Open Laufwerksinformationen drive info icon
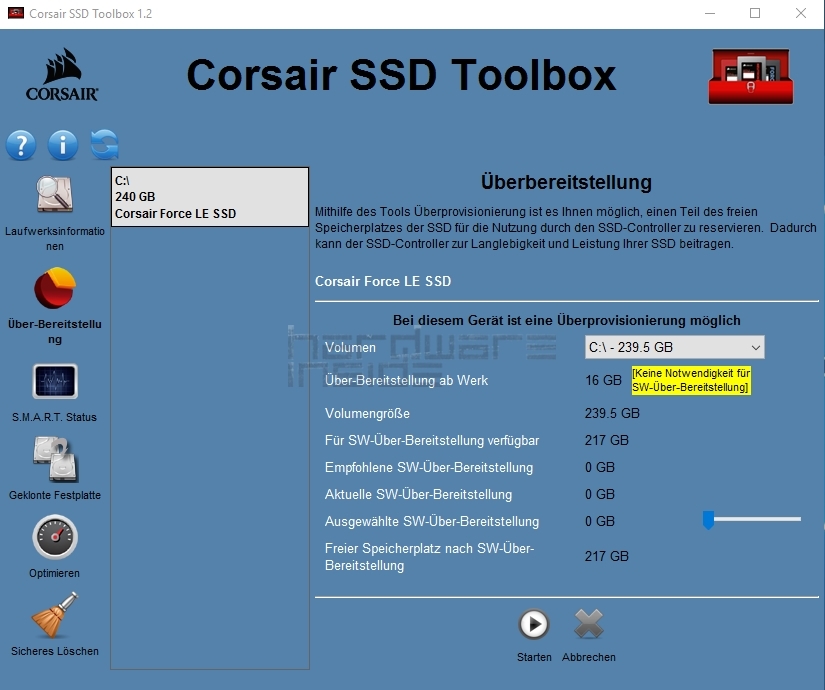The width and height of the screenshot is (825, 690). 54,195
